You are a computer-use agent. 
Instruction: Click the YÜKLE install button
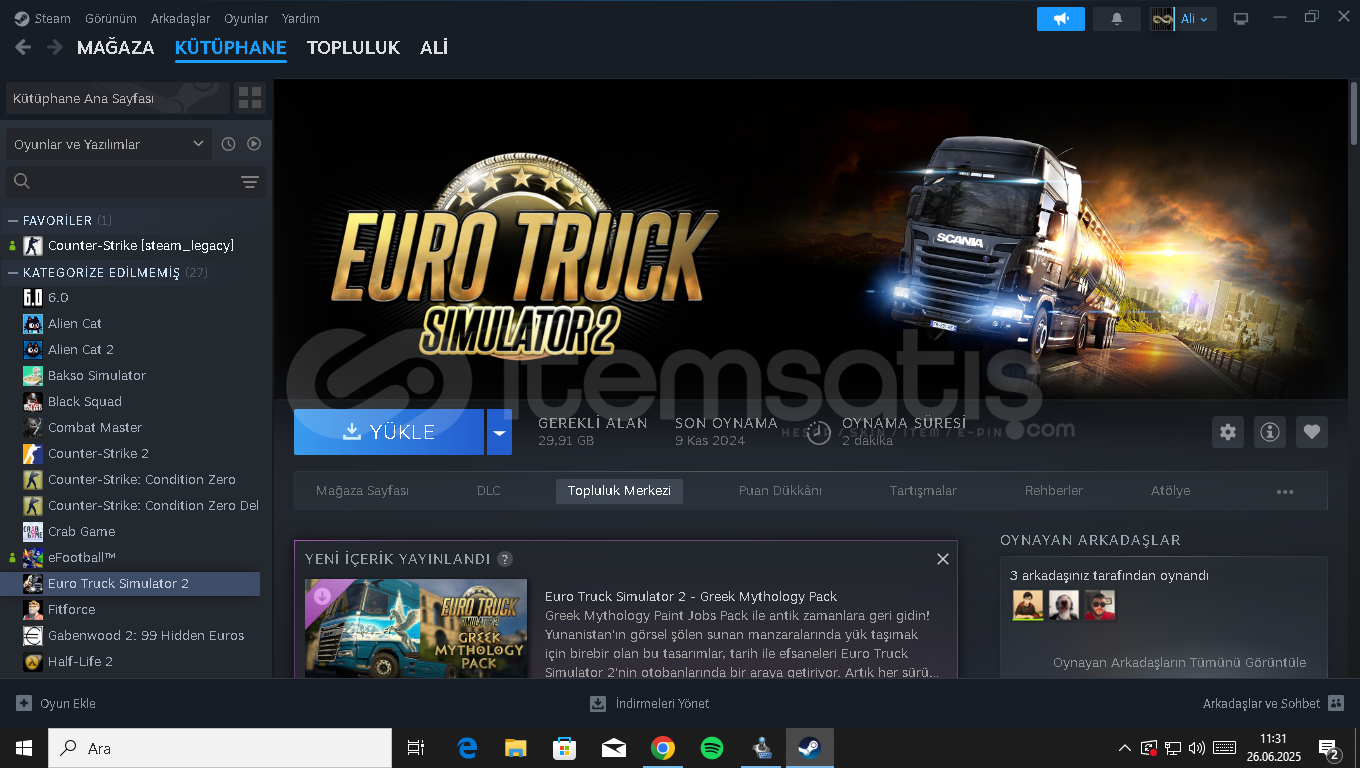coord(389,432)
